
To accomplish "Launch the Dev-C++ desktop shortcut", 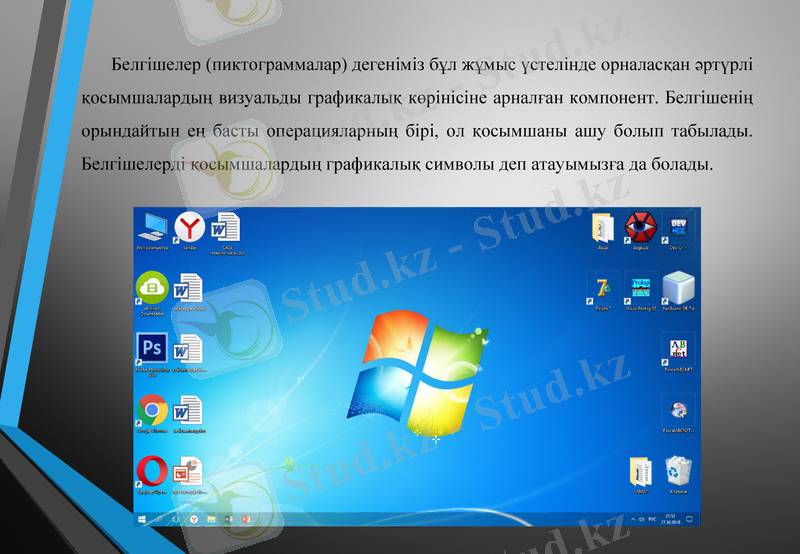I will pos(678,229).
